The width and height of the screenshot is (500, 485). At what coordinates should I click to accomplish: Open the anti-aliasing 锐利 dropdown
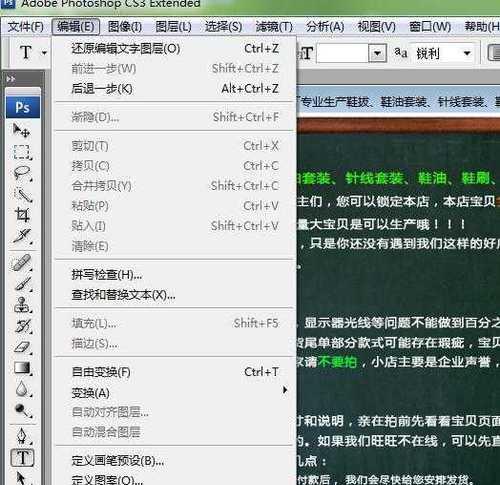[467, 53]
